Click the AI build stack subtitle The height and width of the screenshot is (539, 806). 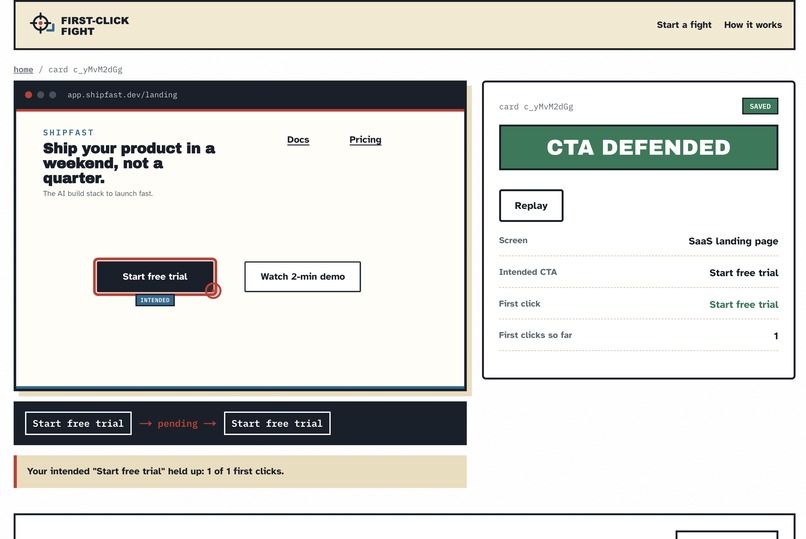98,193
